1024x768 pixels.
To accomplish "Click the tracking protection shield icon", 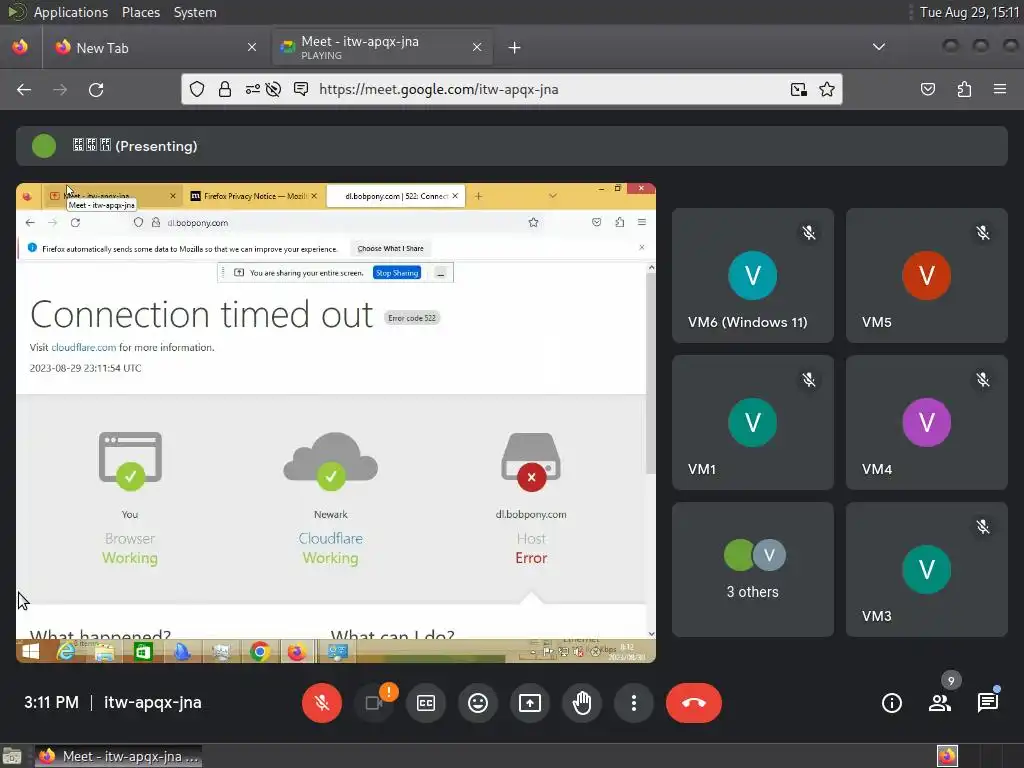I will 197,89.
